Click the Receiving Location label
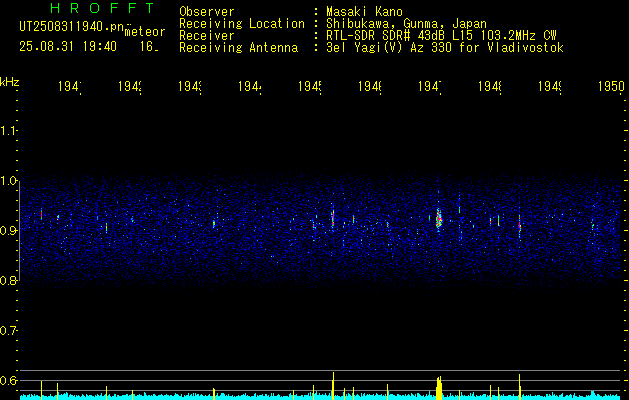Viewport: 629px width, 400px height. pyautogui.click(x=242, y=24)
